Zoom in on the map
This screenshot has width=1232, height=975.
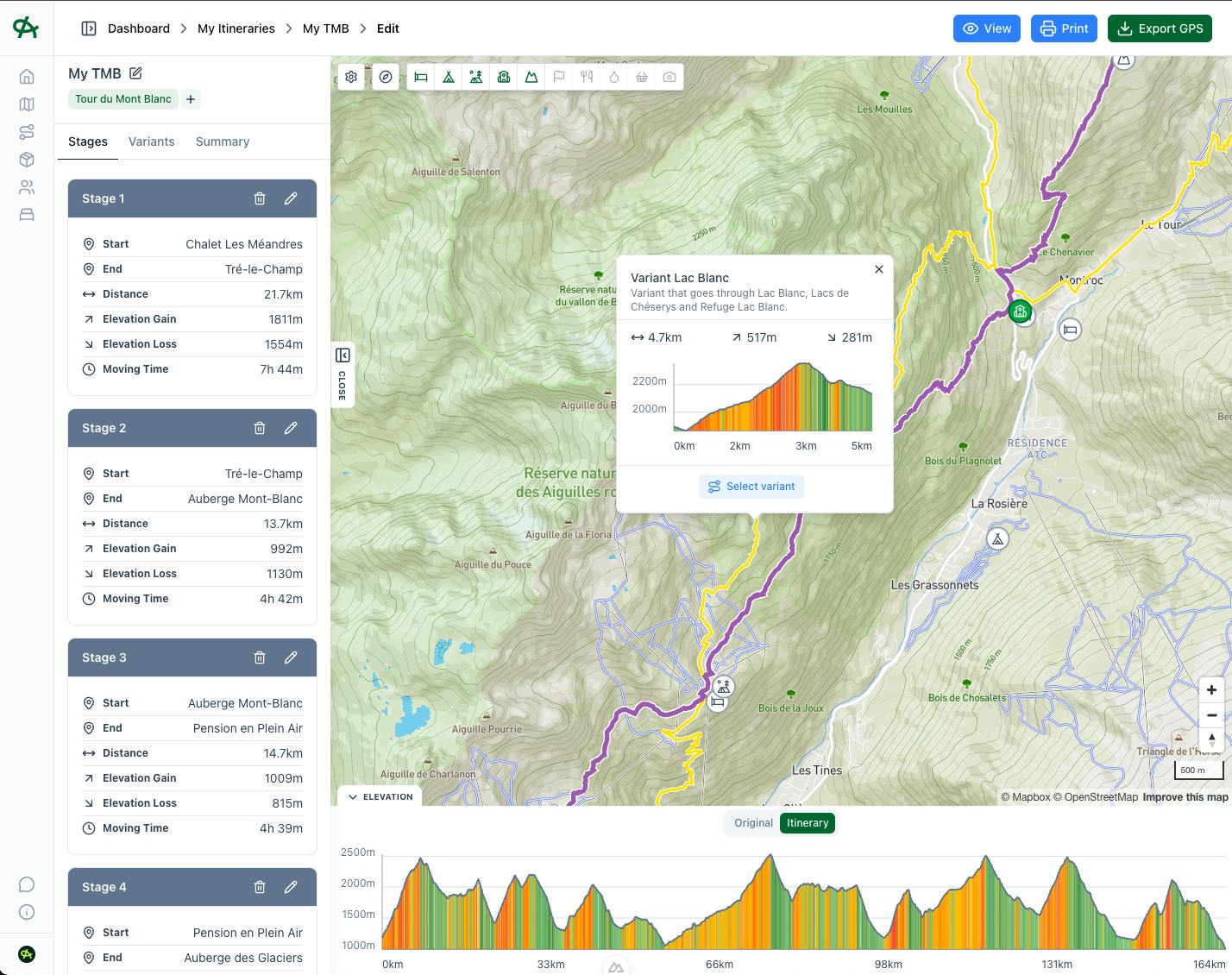tap(1211, 690)
